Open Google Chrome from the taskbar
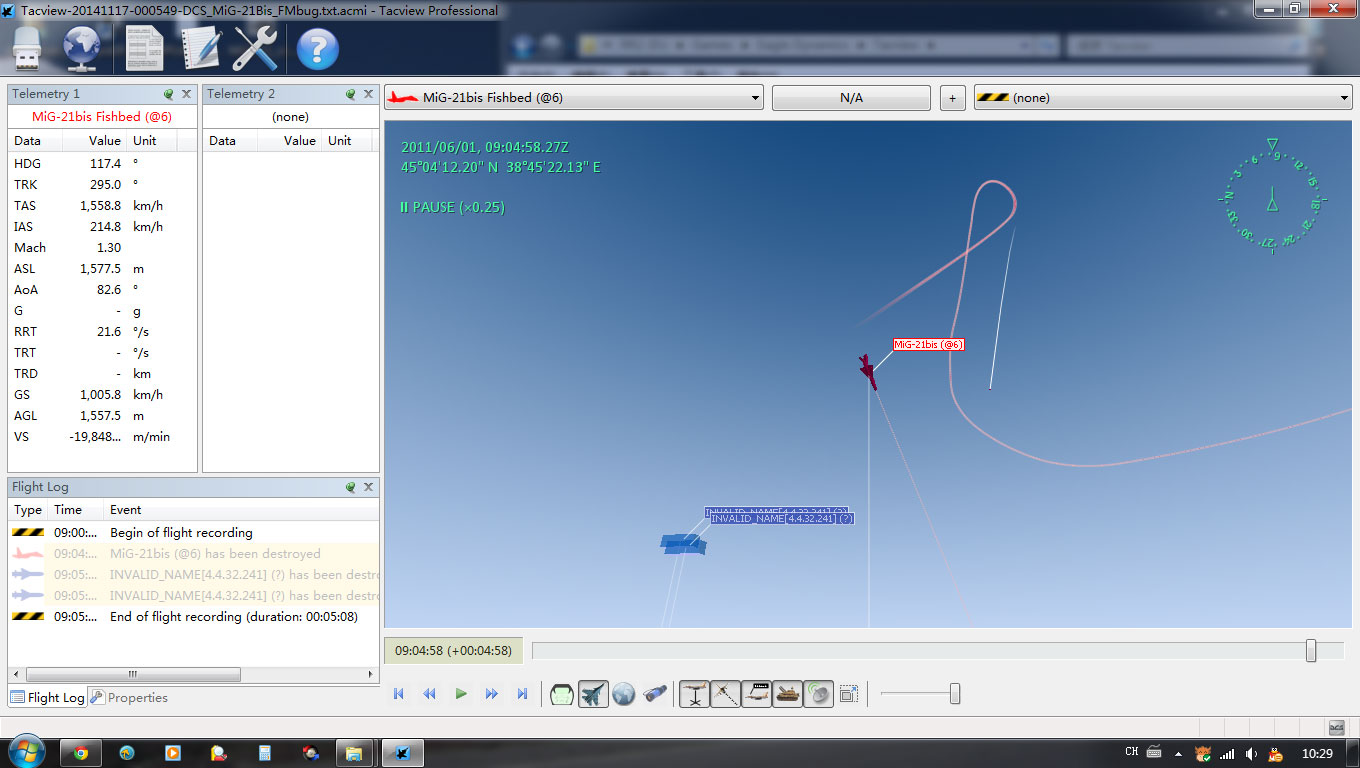 pos(81,753)
